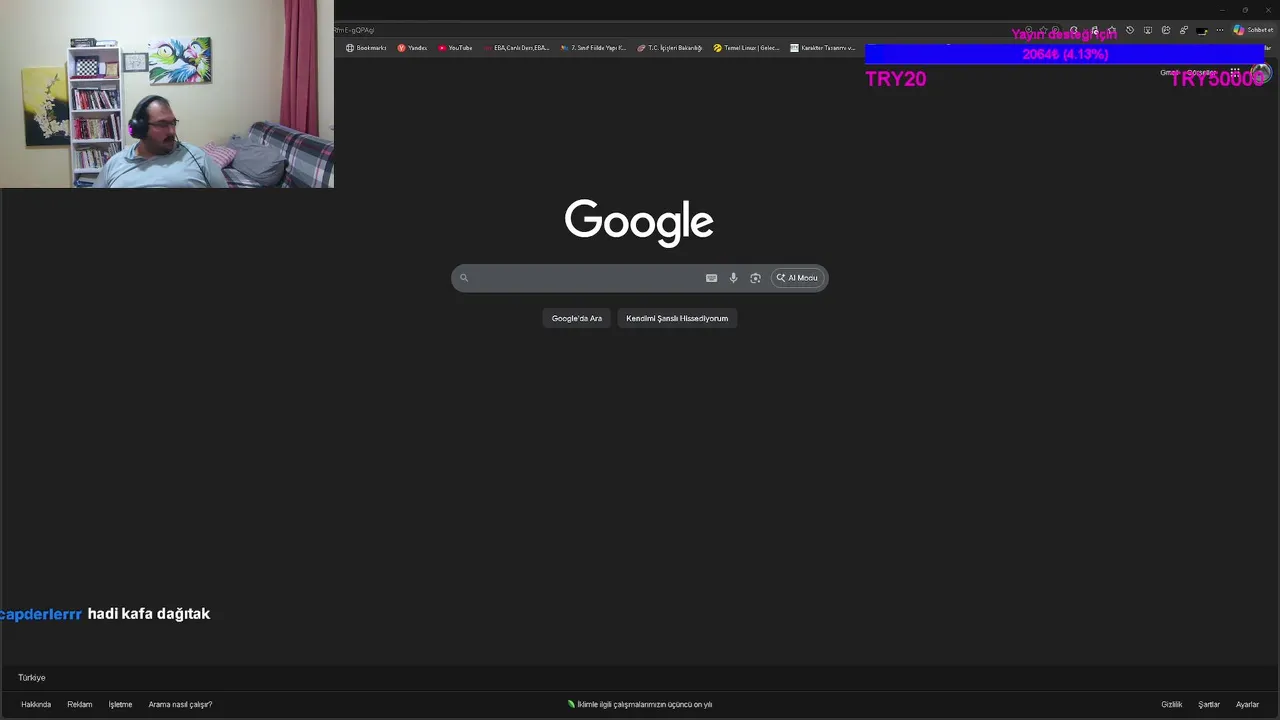Open the Ayarlar footer menu
1280x720 pixels.
tap(1247, 704)
